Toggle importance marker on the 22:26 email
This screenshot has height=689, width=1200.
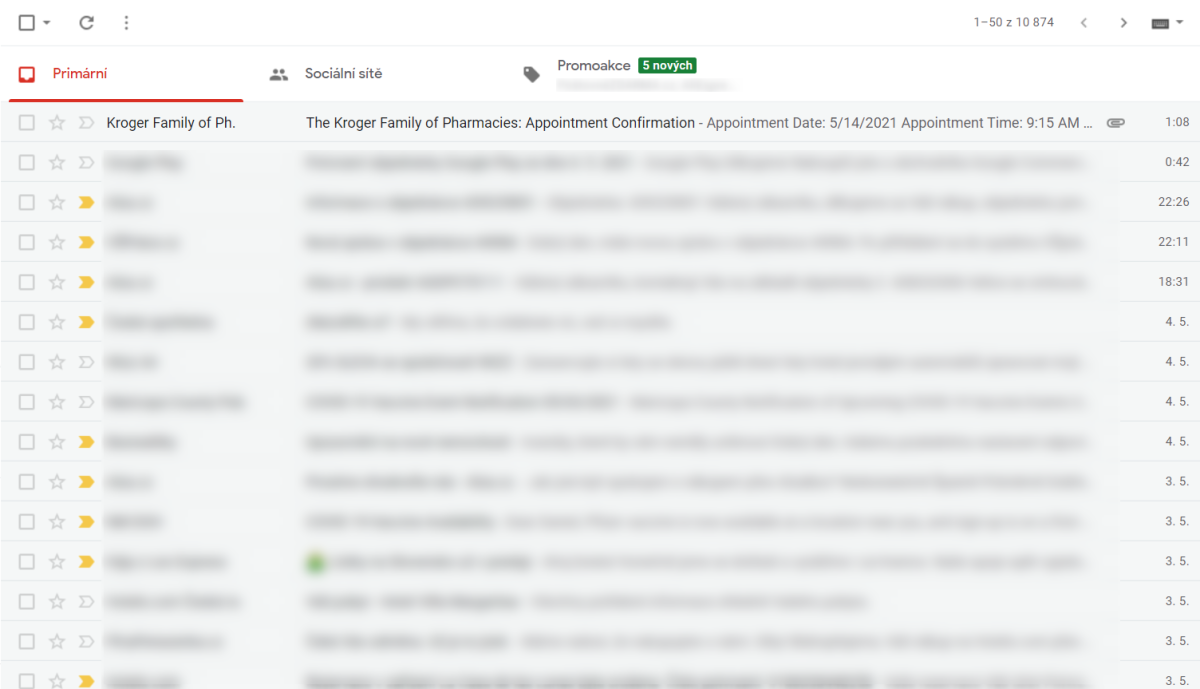pos(85,203)
